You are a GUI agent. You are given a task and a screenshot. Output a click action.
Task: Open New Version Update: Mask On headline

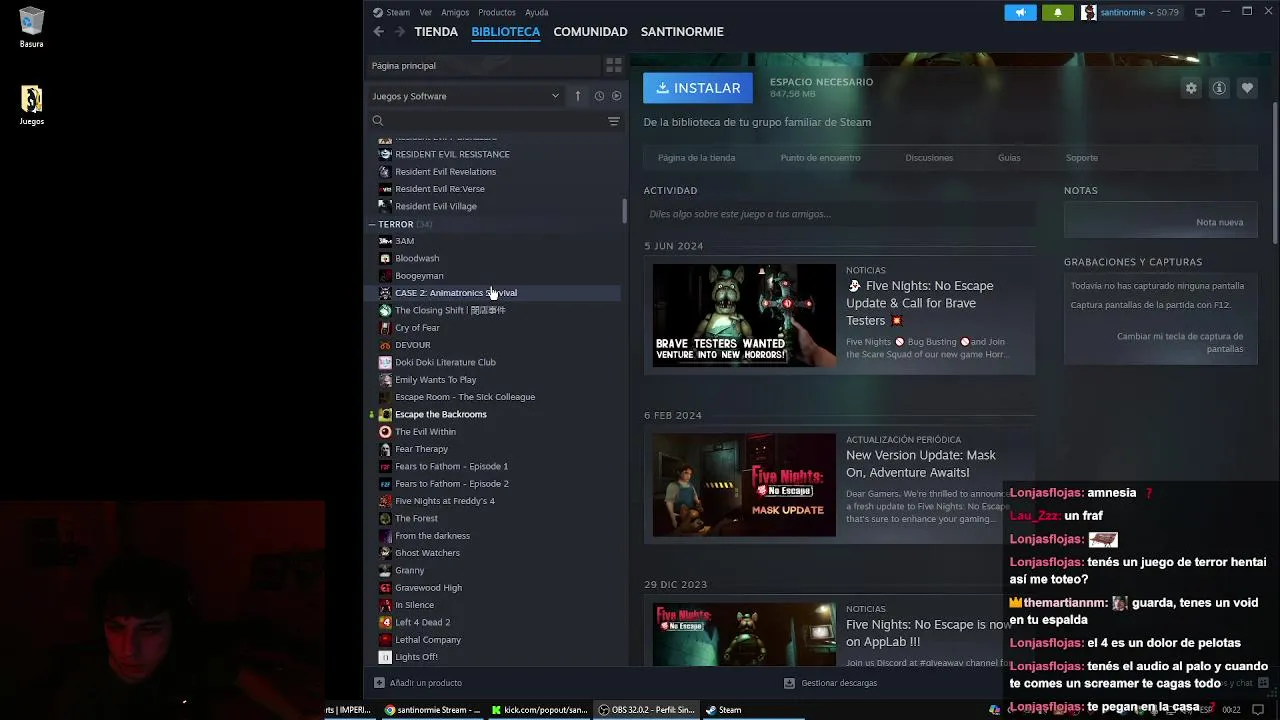click(921, 463)
